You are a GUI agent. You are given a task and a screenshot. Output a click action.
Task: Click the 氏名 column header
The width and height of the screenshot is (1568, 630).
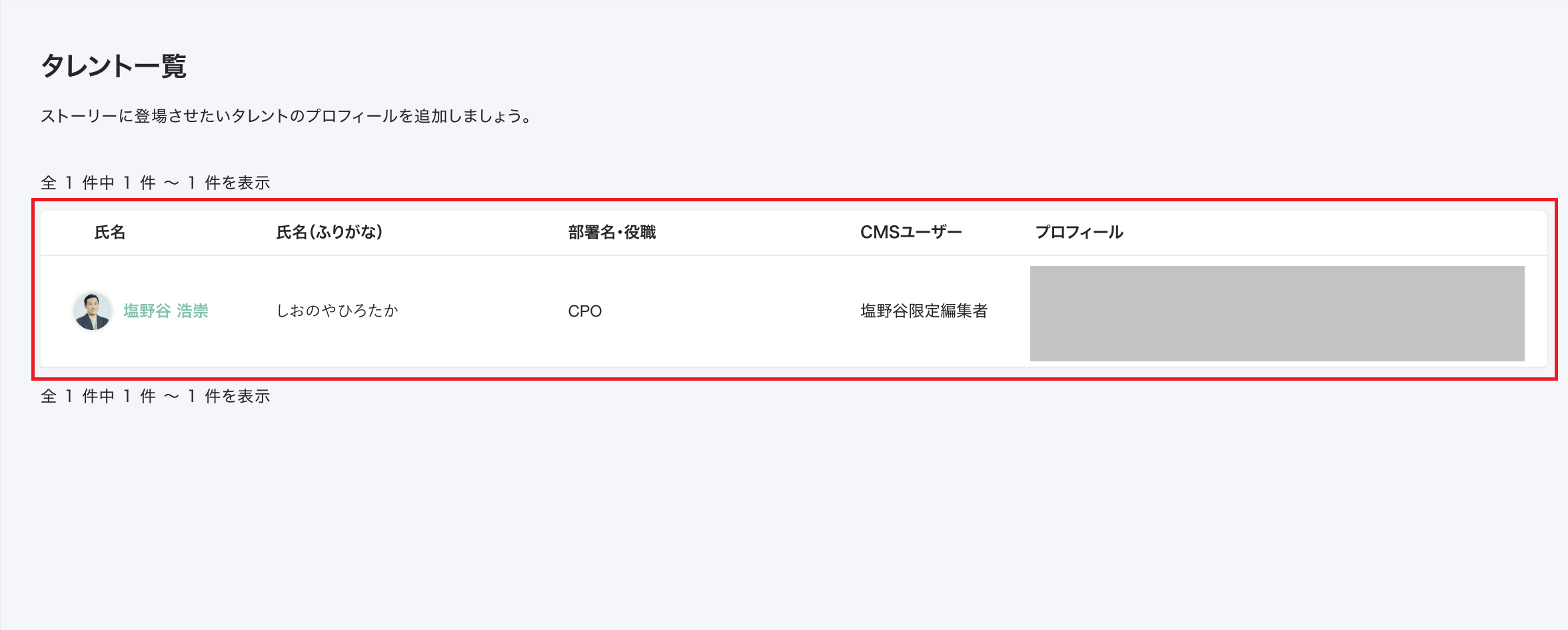click(110, 232)
